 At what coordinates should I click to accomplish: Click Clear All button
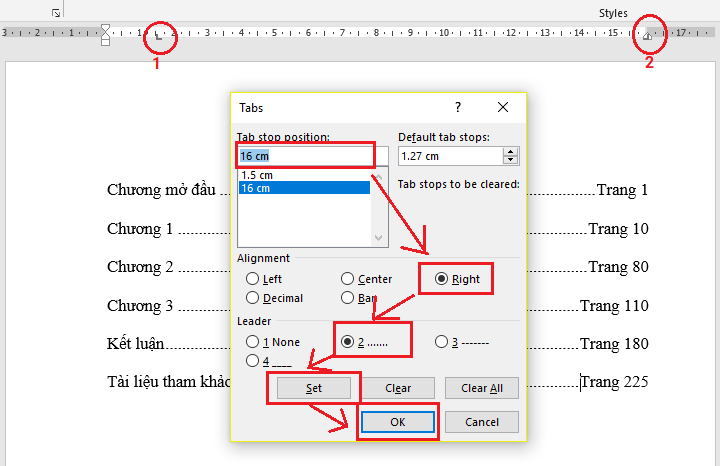(x=481, y=388)
